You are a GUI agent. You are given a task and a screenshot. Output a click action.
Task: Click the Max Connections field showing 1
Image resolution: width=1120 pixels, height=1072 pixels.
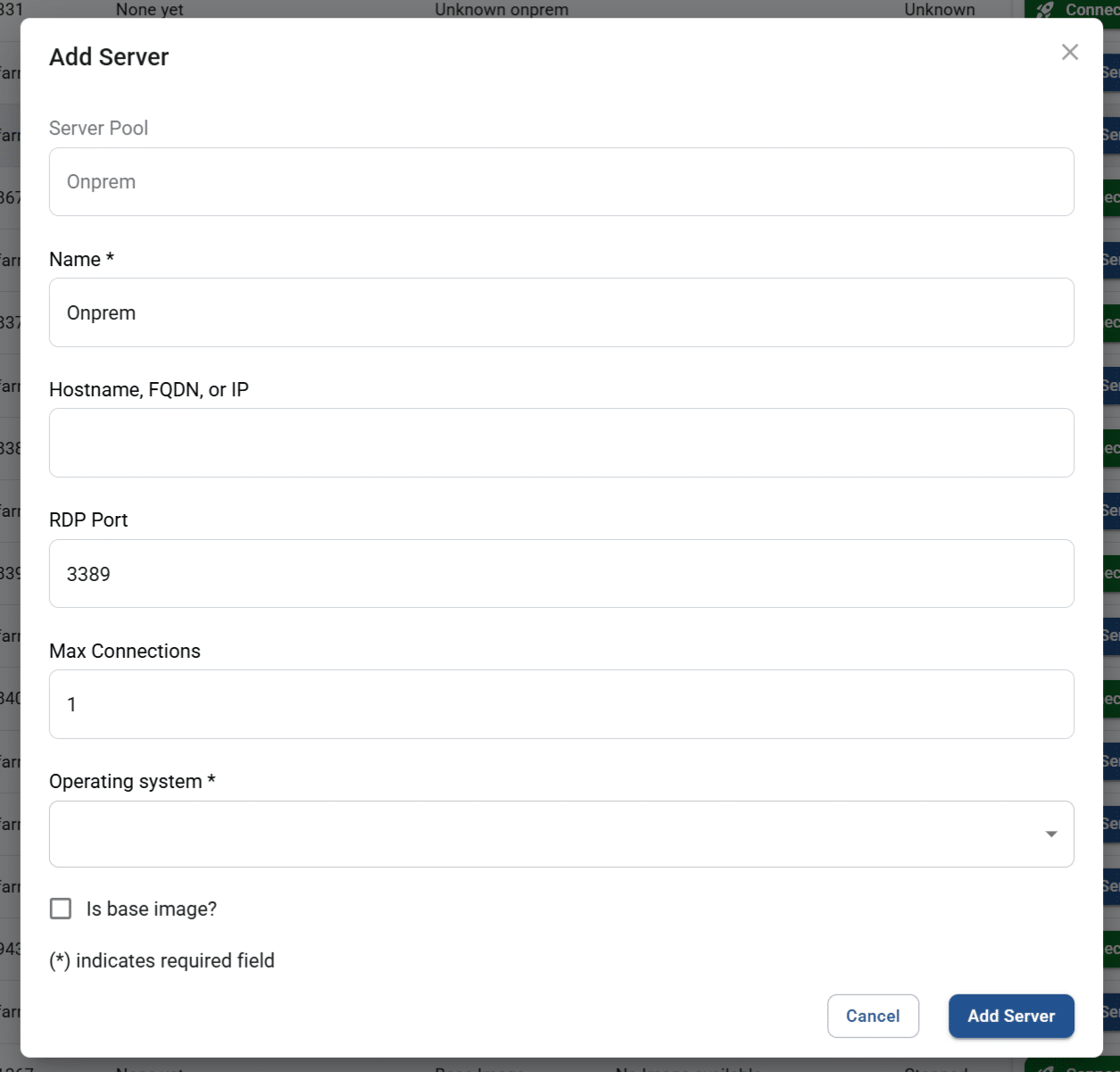click(561, 703)
